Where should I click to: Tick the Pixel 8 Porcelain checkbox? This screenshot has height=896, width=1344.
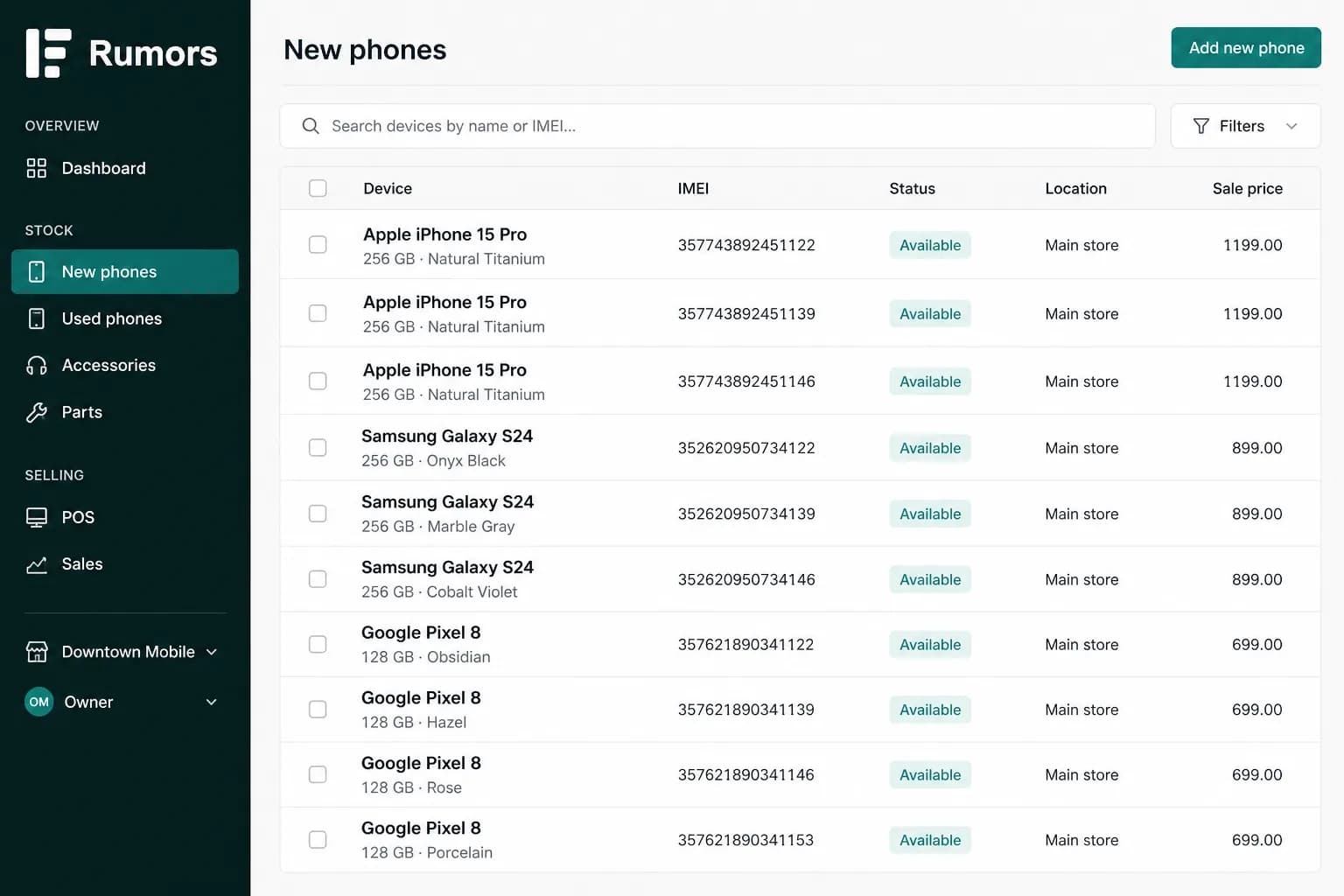[318, 839]
